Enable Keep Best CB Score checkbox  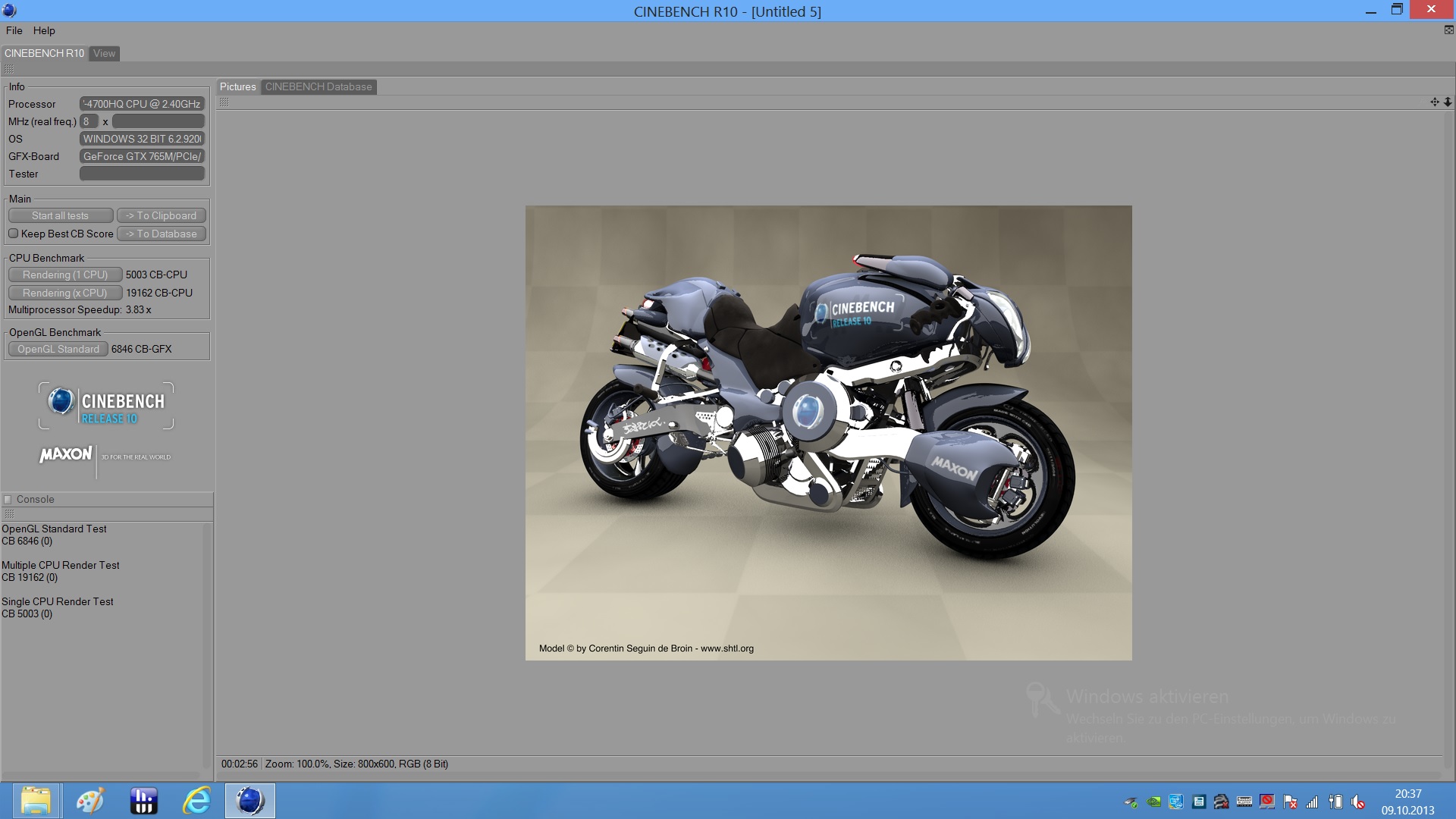pyautogui.click(x=14, y=234)
